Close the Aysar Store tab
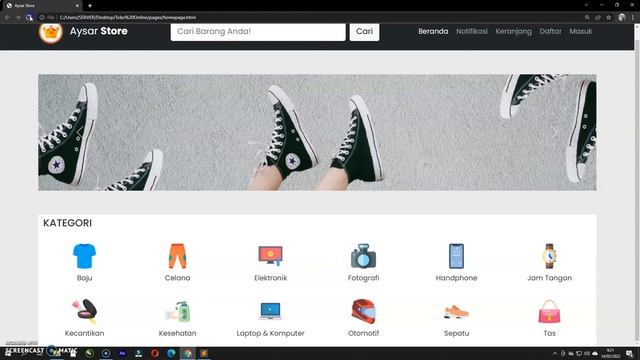This screenshot has width=640, height=360. tap(77, 6)
